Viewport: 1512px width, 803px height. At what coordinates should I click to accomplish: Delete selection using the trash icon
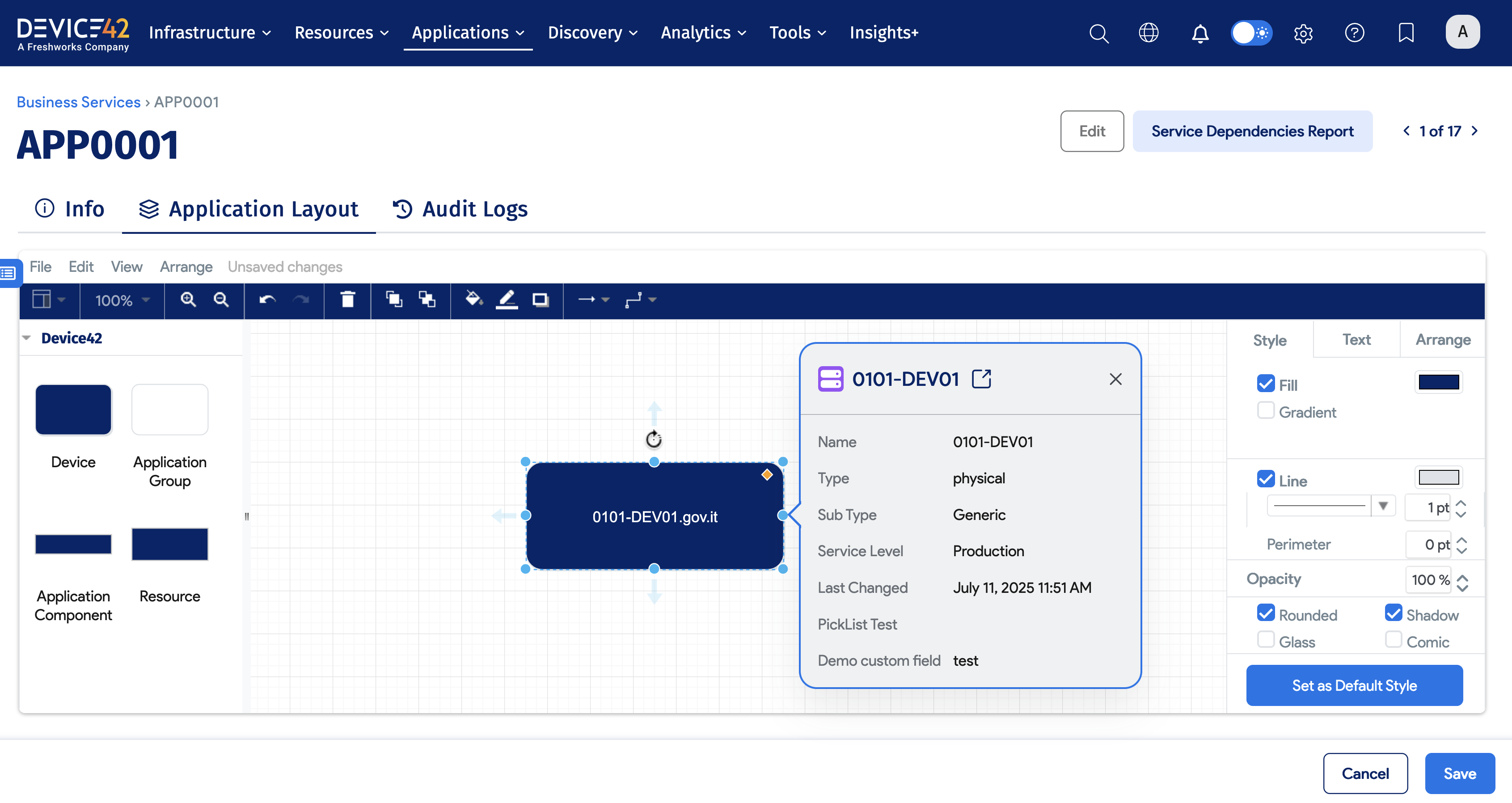347,300
